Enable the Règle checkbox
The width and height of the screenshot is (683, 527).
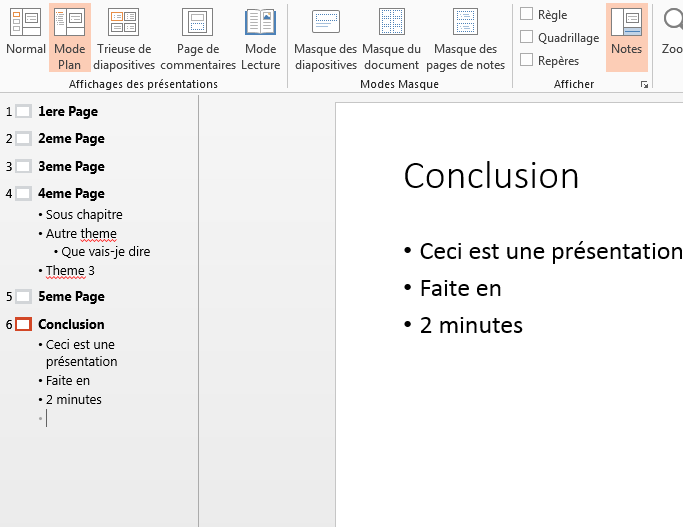(527, 14)
